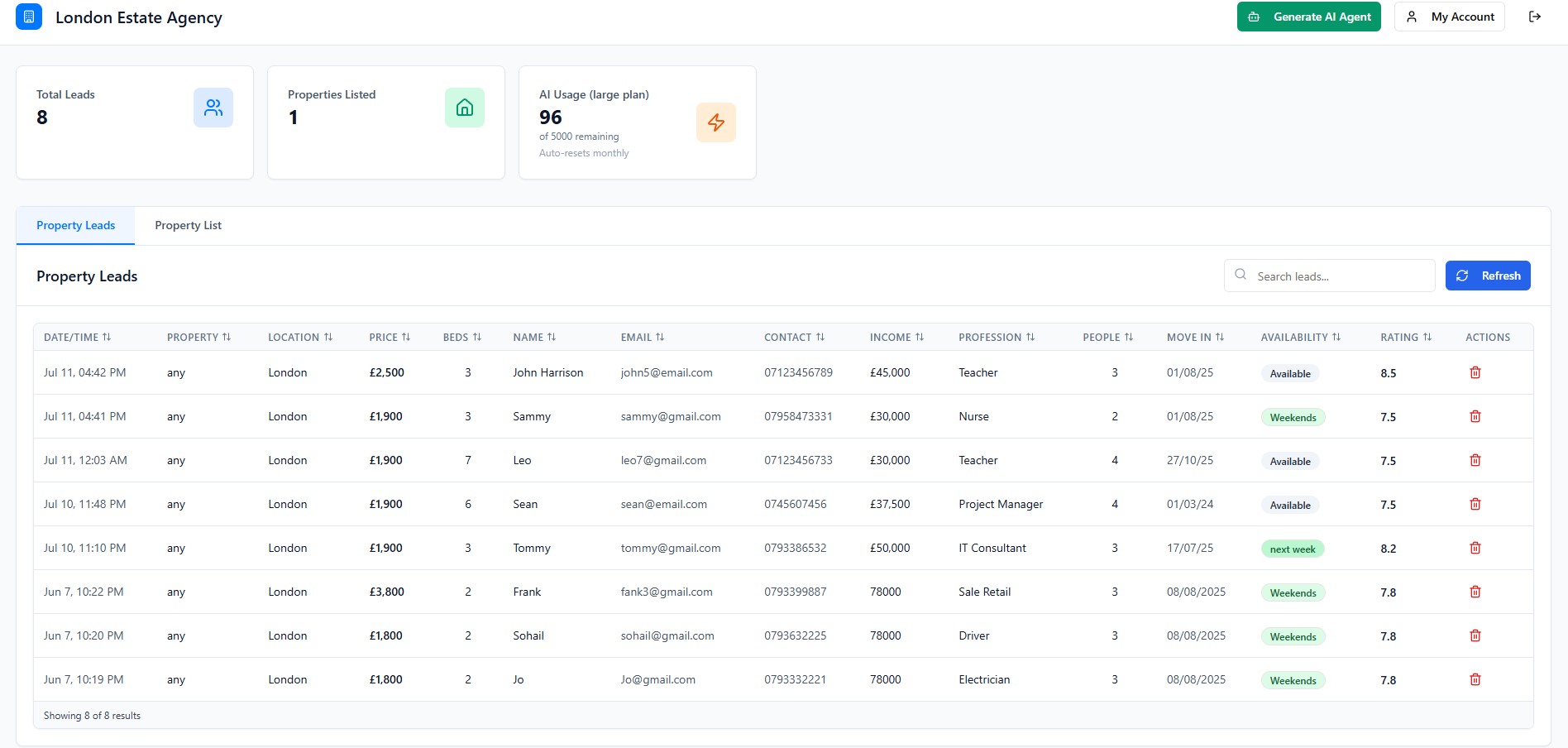Delete the Jo lead row
1568x748 pixels.
point(1475,679)
